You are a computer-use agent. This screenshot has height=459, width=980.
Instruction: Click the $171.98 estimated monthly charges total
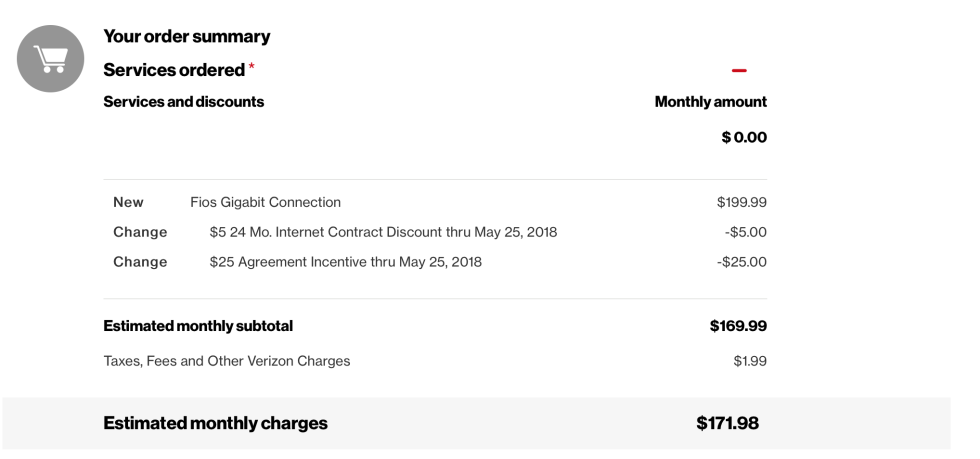coord(728,423)
